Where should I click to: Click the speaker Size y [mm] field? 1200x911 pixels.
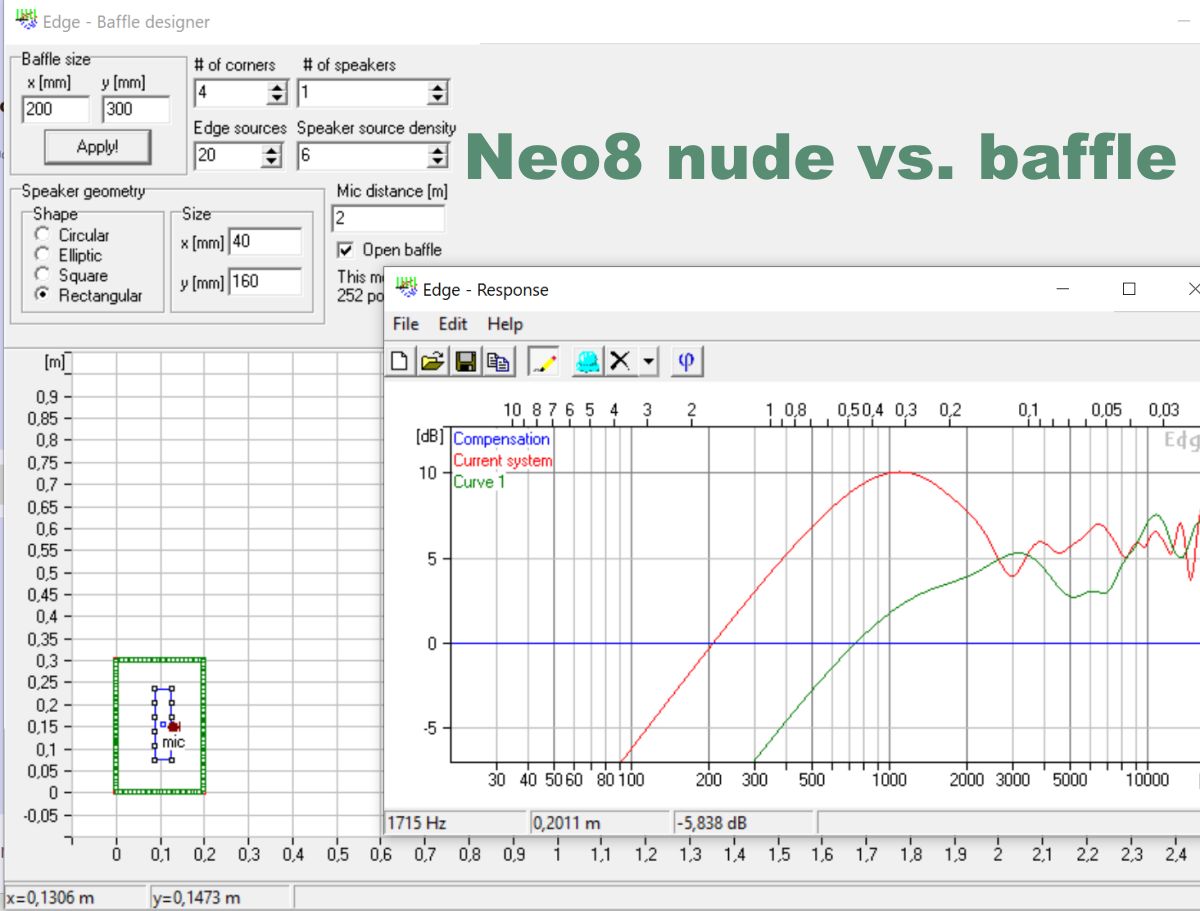click(265, 282)
